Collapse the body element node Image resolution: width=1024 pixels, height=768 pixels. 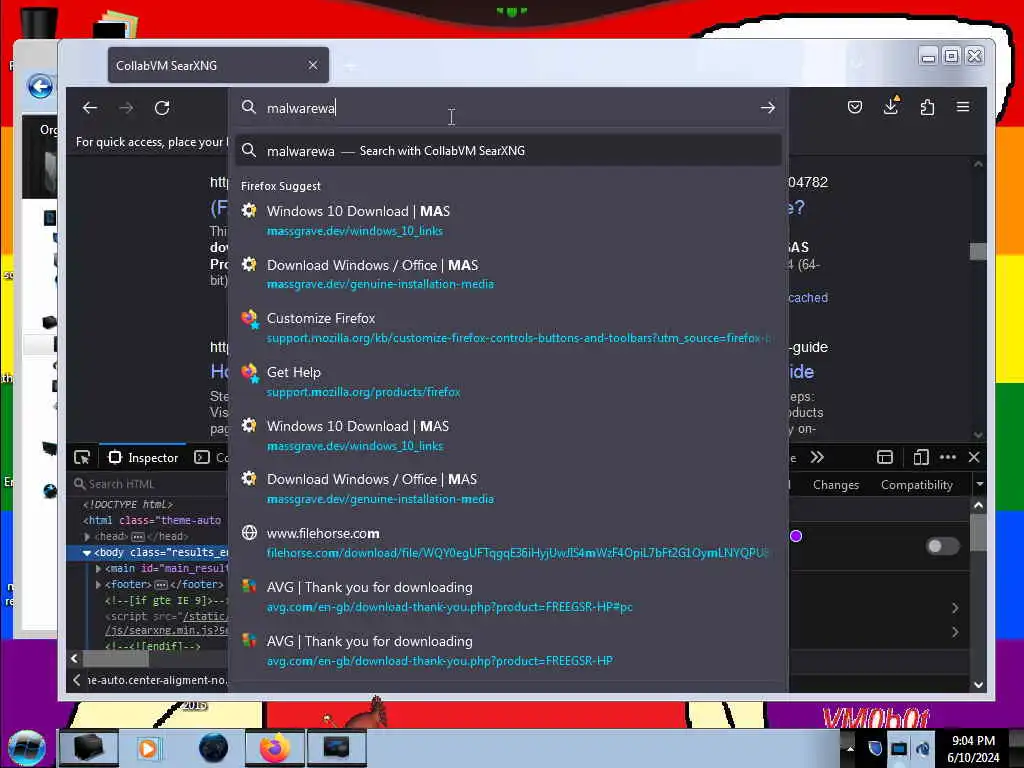[87, 552]
